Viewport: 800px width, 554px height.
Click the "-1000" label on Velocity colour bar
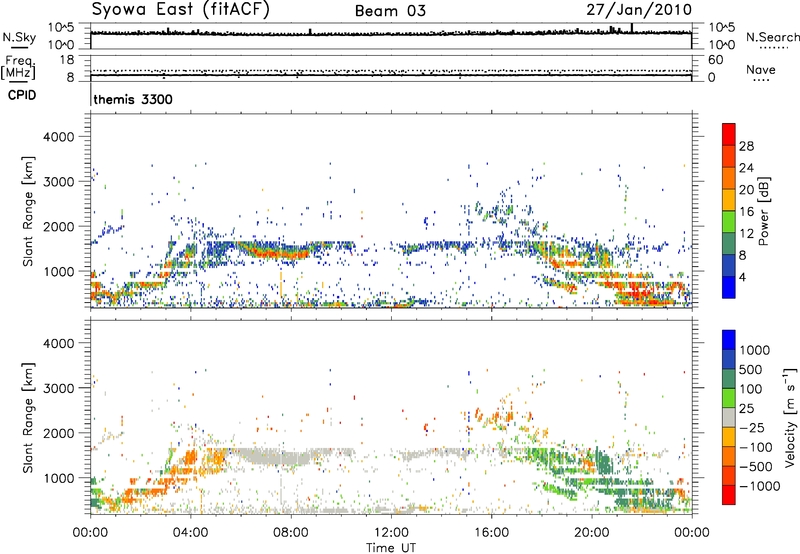(760, 486)
